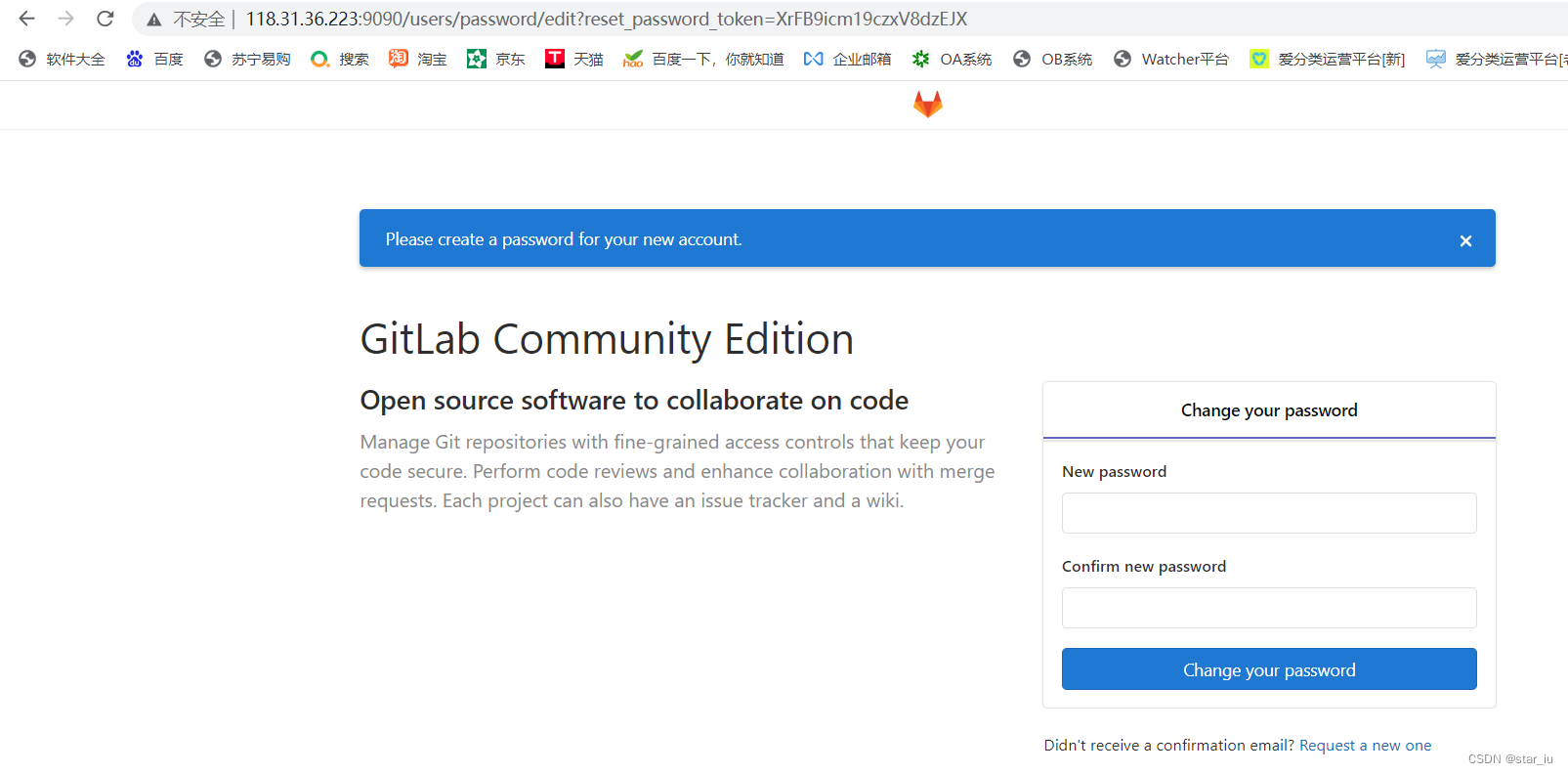Click 'Please create a password' banner text
1568x774 pixels.
tap(564, 239)
